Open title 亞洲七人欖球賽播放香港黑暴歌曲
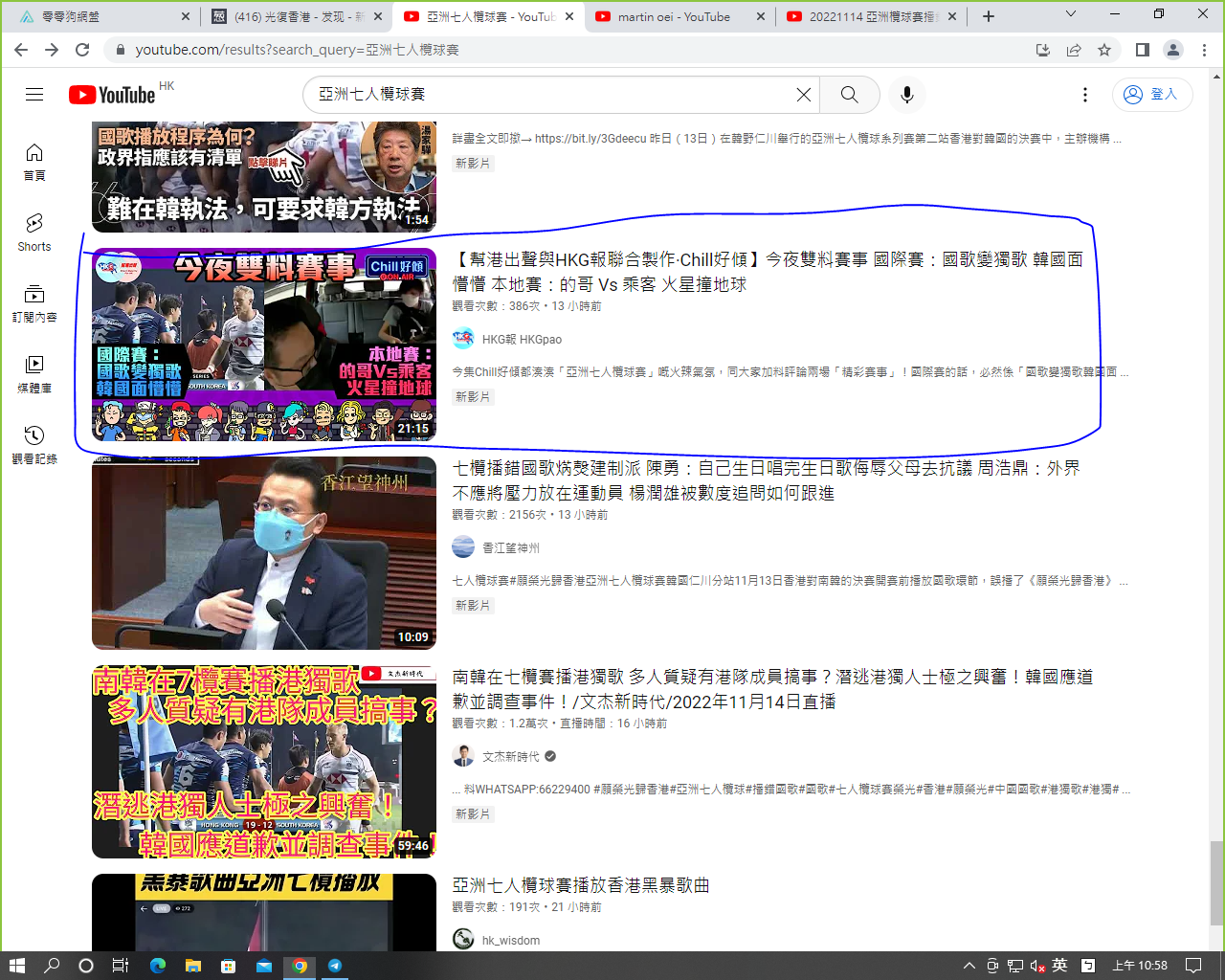The image size is (1225, 980). coord(581,885)
